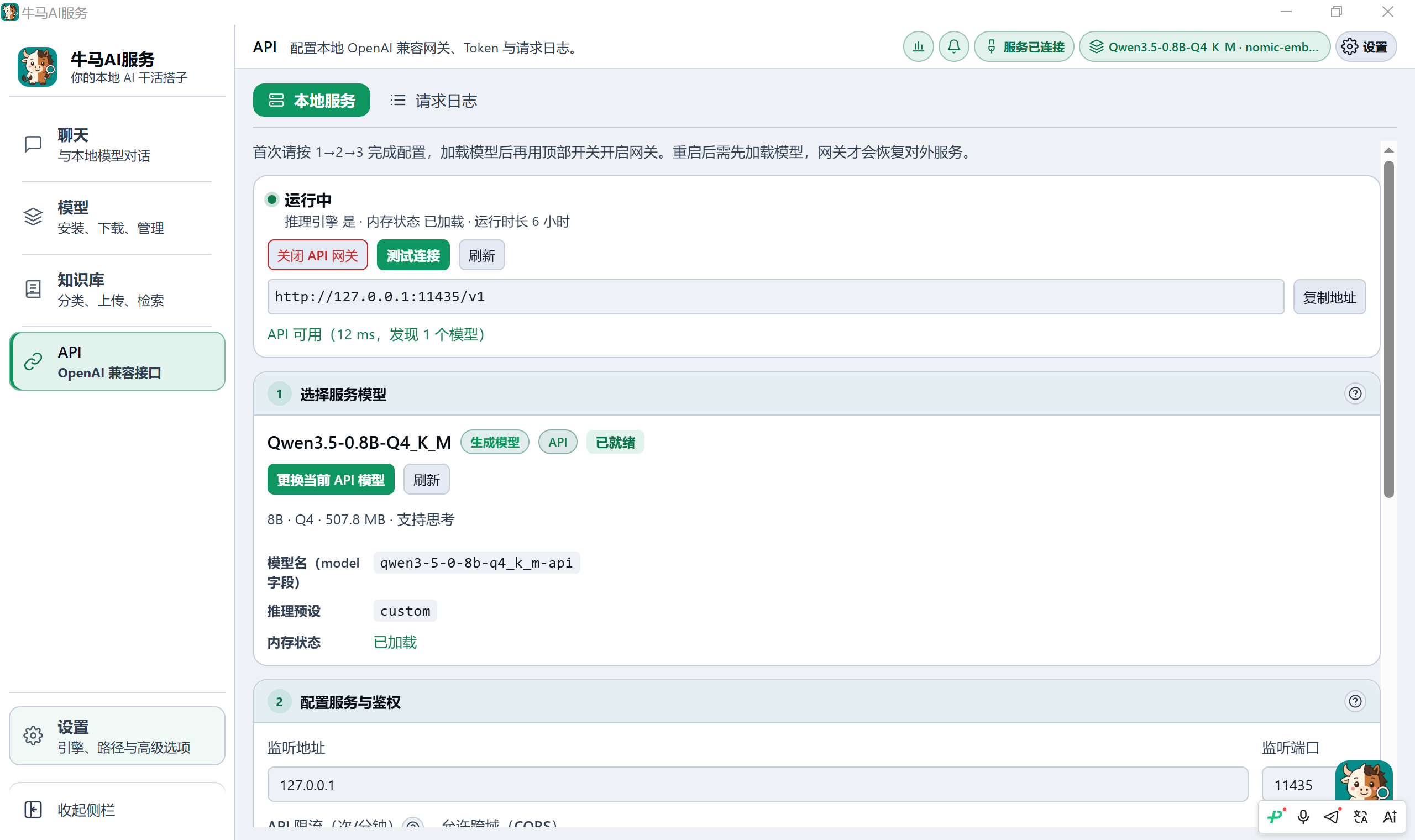Switch to 本地服务 tab
This screenshot has height=840, width=1415.
tap(311, 100)
